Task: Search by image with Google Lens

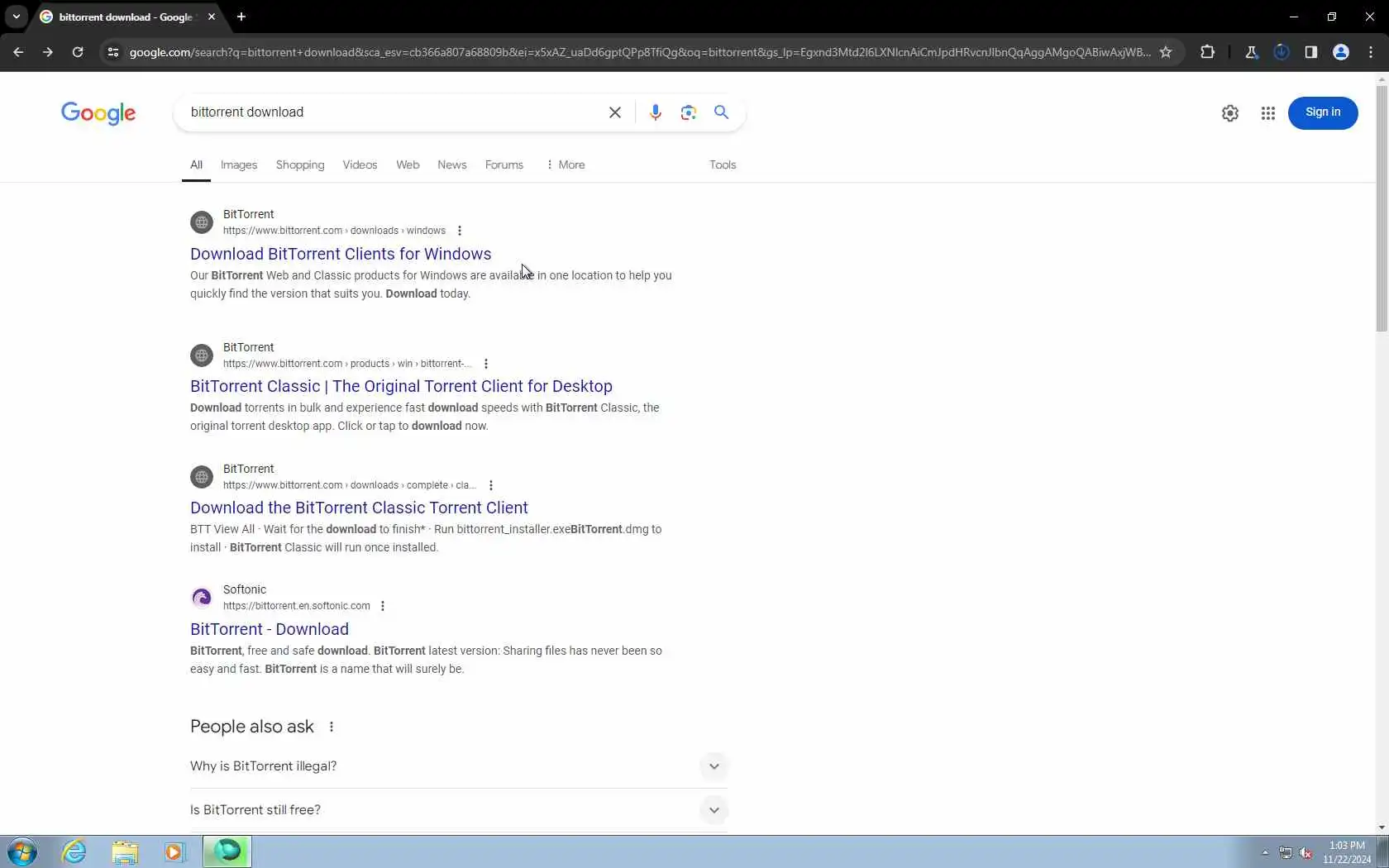Action: pos(688,112)
